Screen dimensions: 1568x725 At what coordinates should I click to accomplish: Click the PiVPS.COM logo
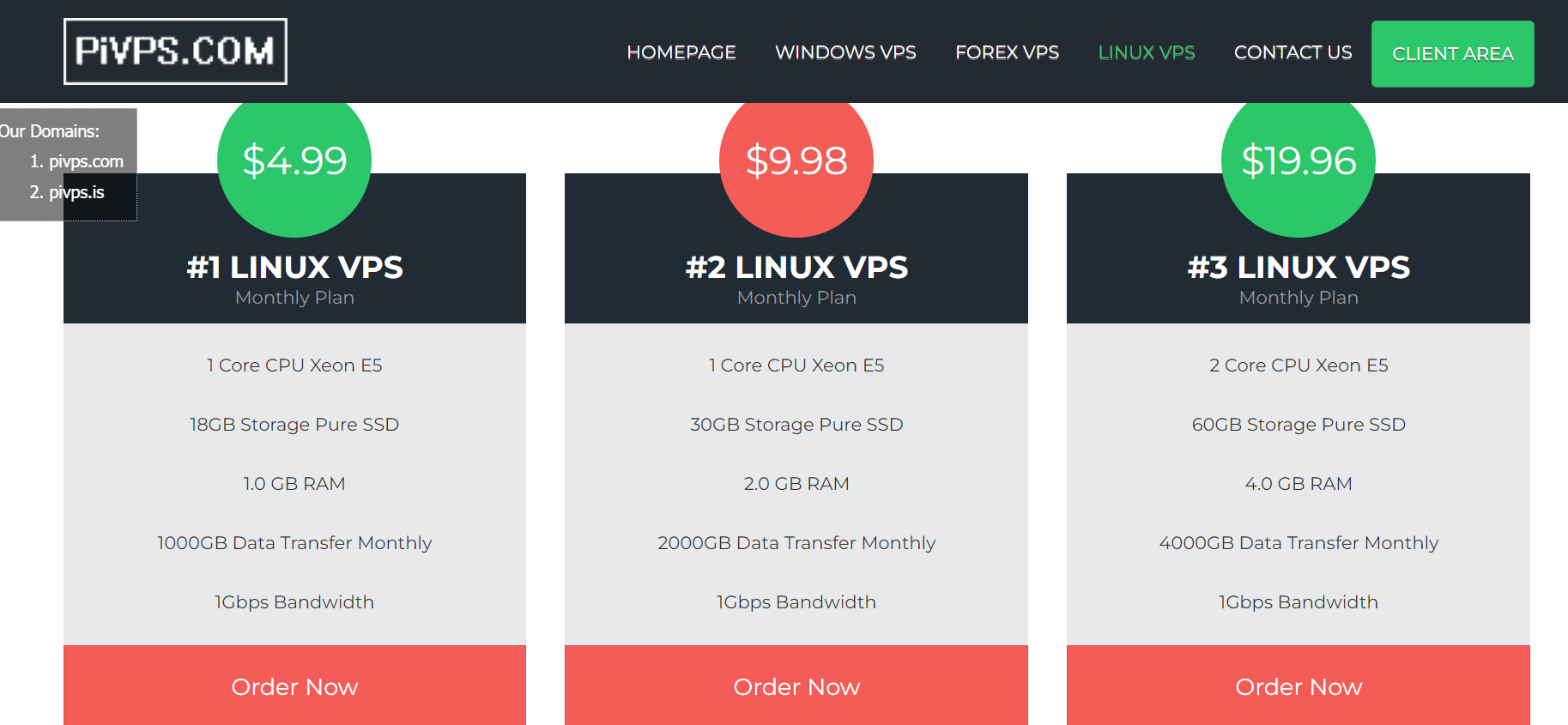tap(175, 51)
